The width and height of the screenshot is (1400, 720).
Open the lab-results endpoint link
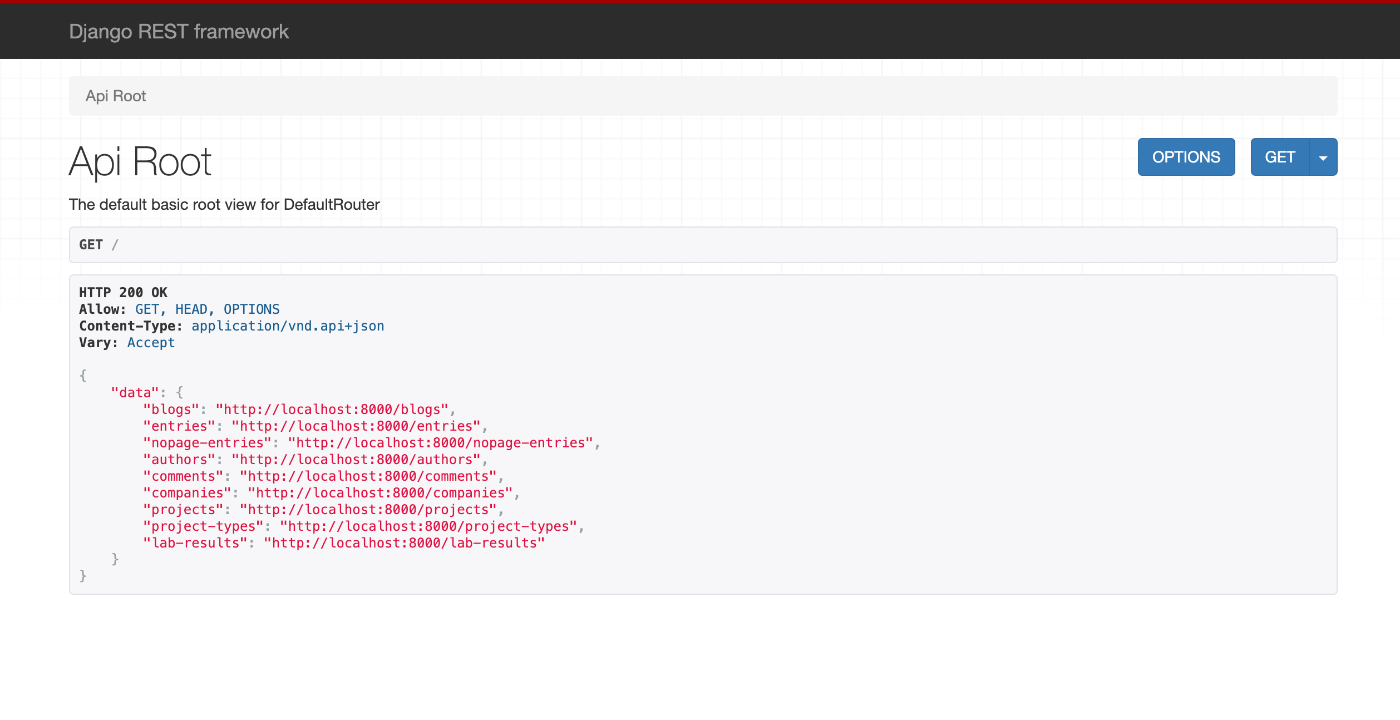coord(404,542)
